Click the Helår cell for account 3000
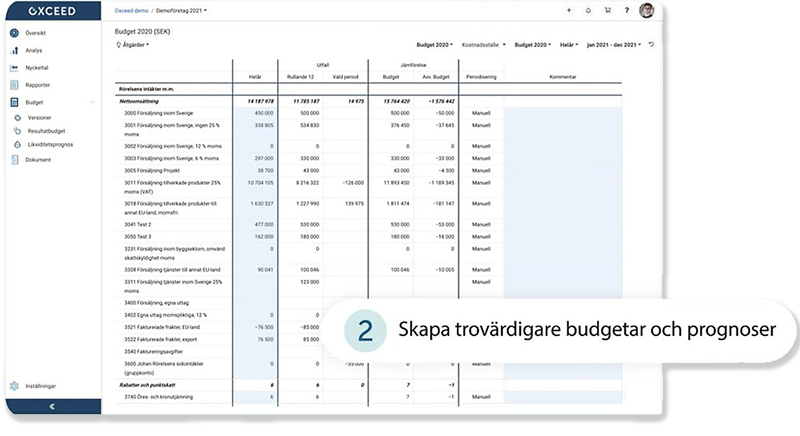Image resolution: width=800 pixels, height=436 pixels. [254, 114]
